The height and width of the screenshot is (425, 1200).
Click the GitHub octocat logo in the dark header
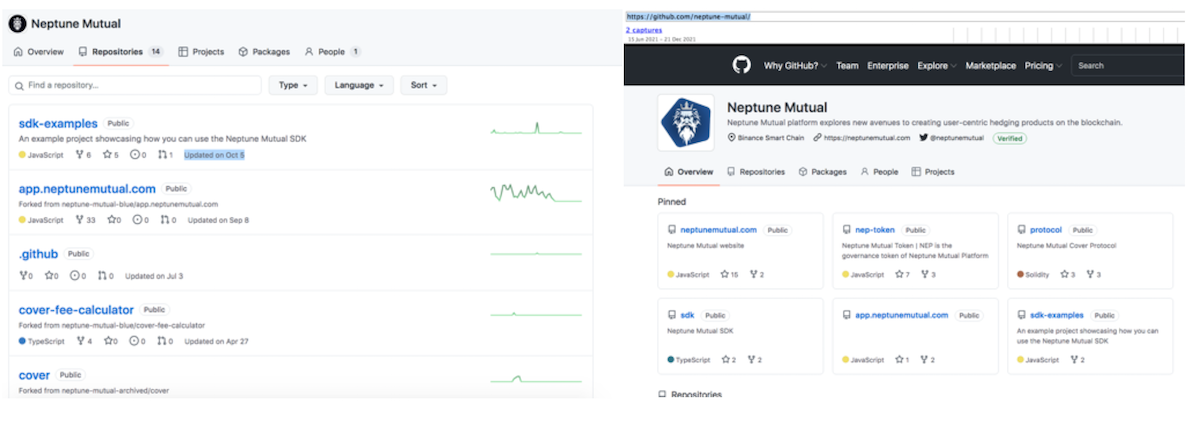click(741, 66)
